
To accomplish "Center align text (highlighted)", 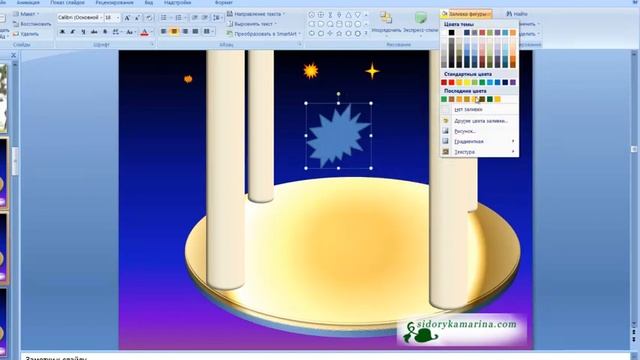I will pos(174,31).
